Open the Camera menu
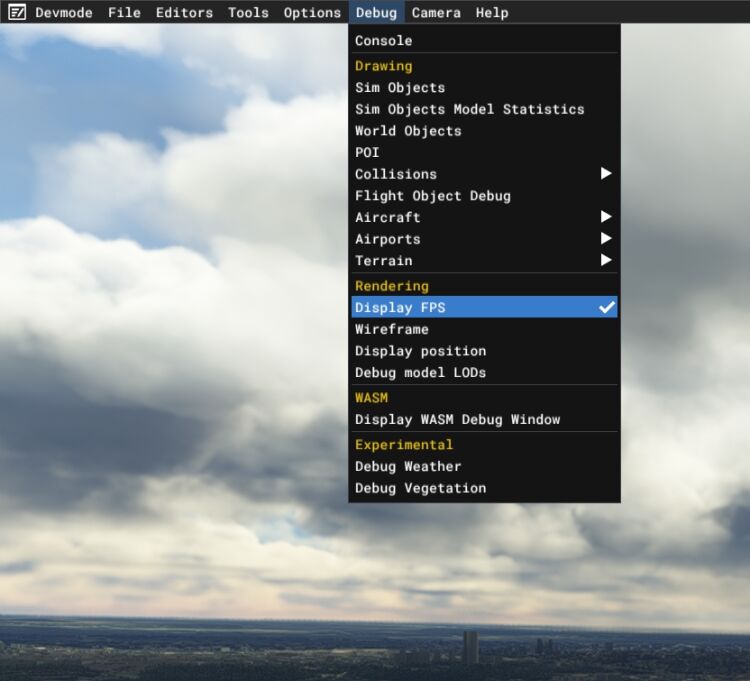The image size is (750, 681). (x=436, y=13)
